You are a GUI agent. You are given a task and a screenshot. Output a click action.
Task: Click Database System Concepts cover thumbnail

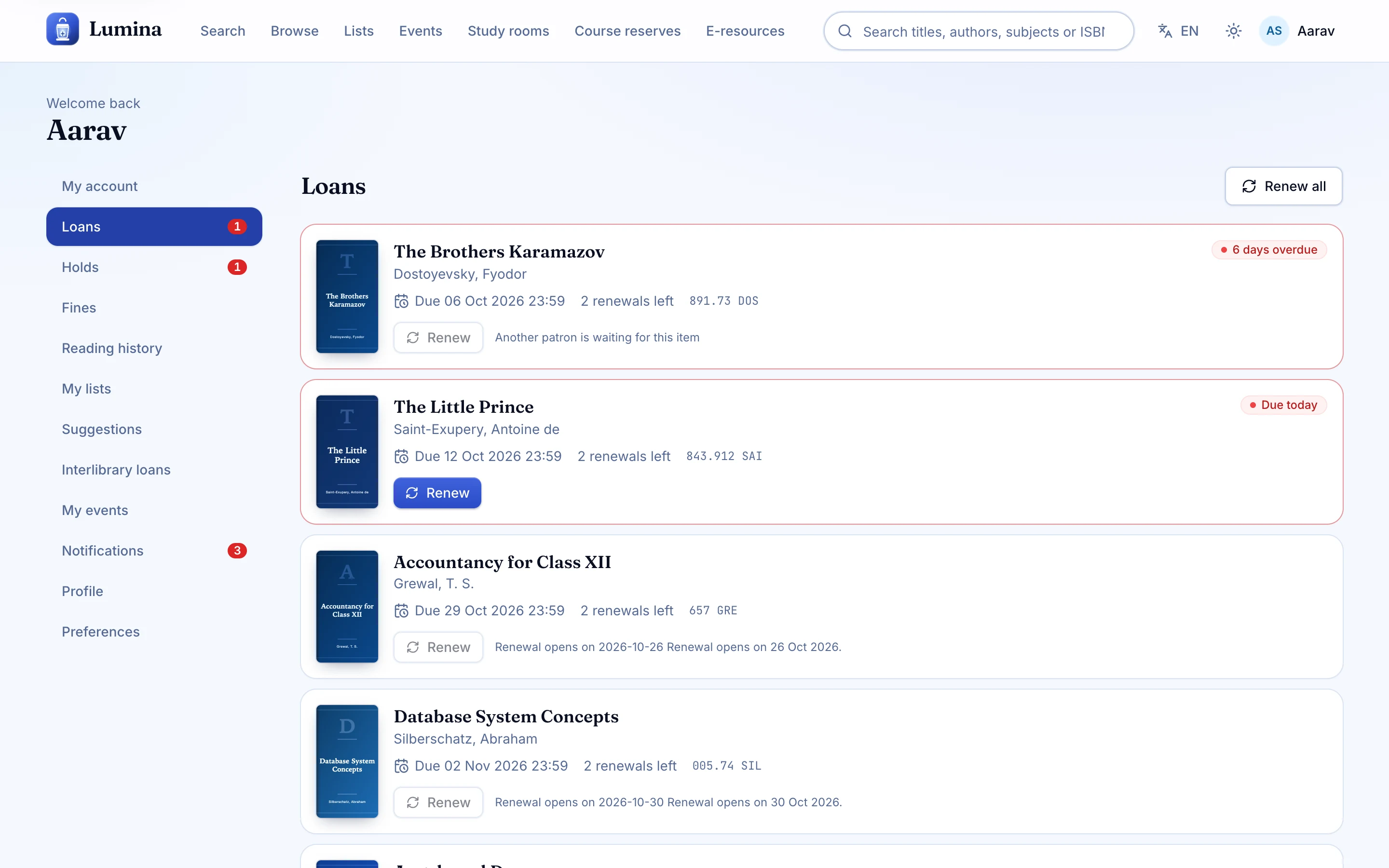coord(347,760)
